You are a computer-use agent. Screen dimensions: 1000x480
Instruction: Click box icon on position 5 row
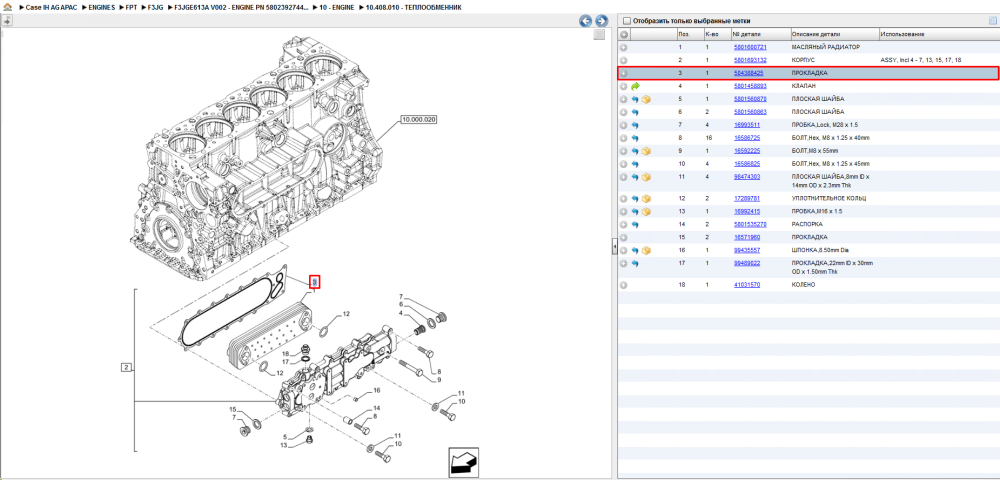point(646,99)
